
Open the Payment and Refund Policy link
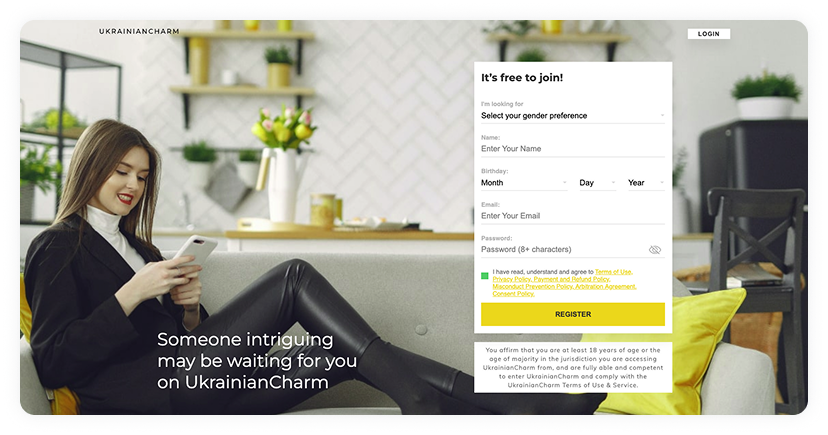(x=572, y=279)
